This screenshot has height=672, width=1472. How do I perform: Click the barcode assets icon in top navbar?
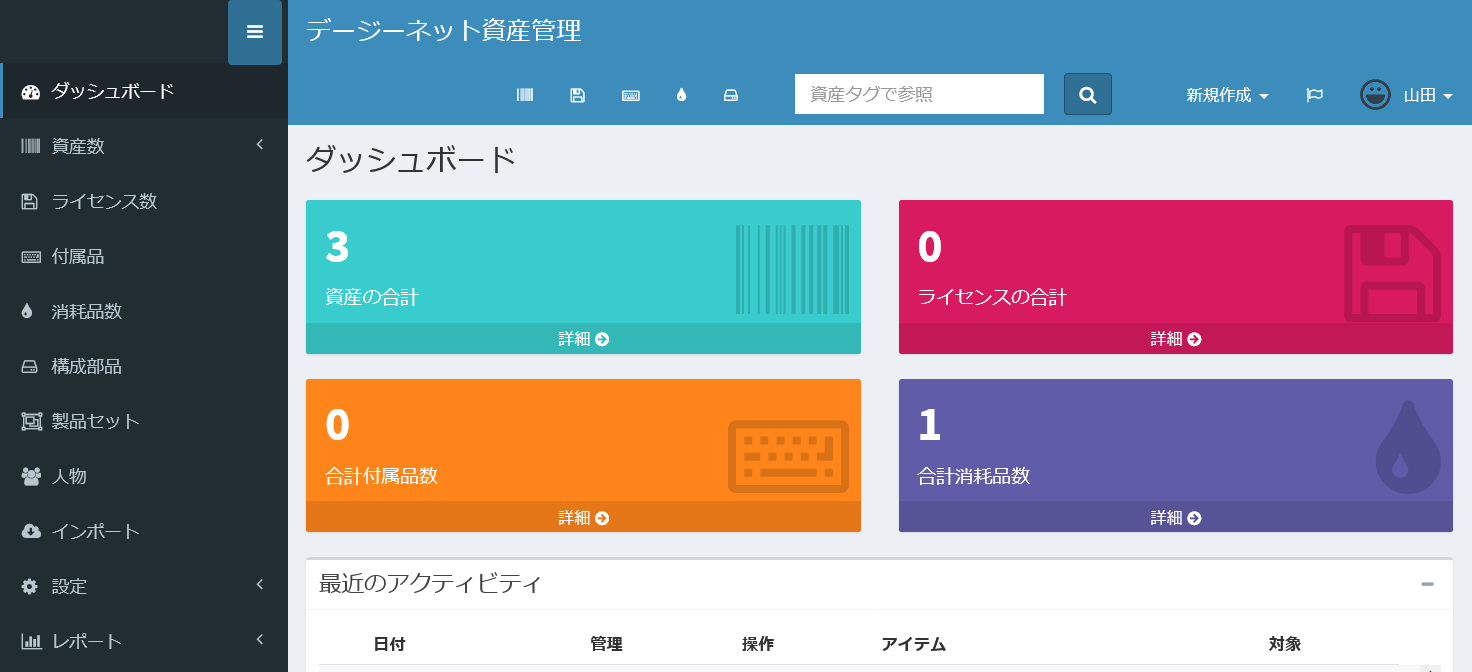click(525, 95)
